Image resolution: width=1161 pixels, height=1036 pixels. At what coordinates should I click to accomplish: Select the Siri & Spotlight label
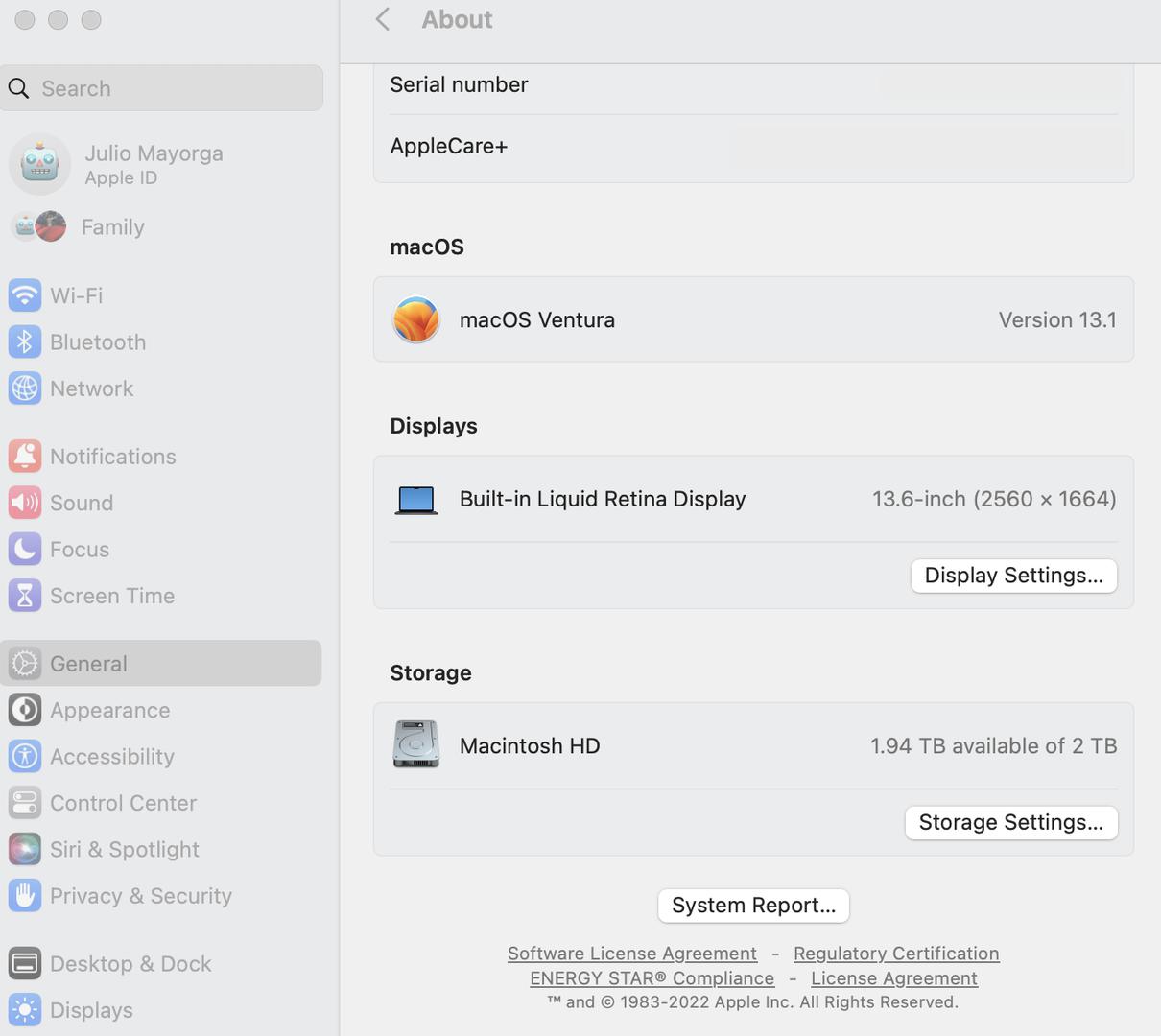point(125,850)
